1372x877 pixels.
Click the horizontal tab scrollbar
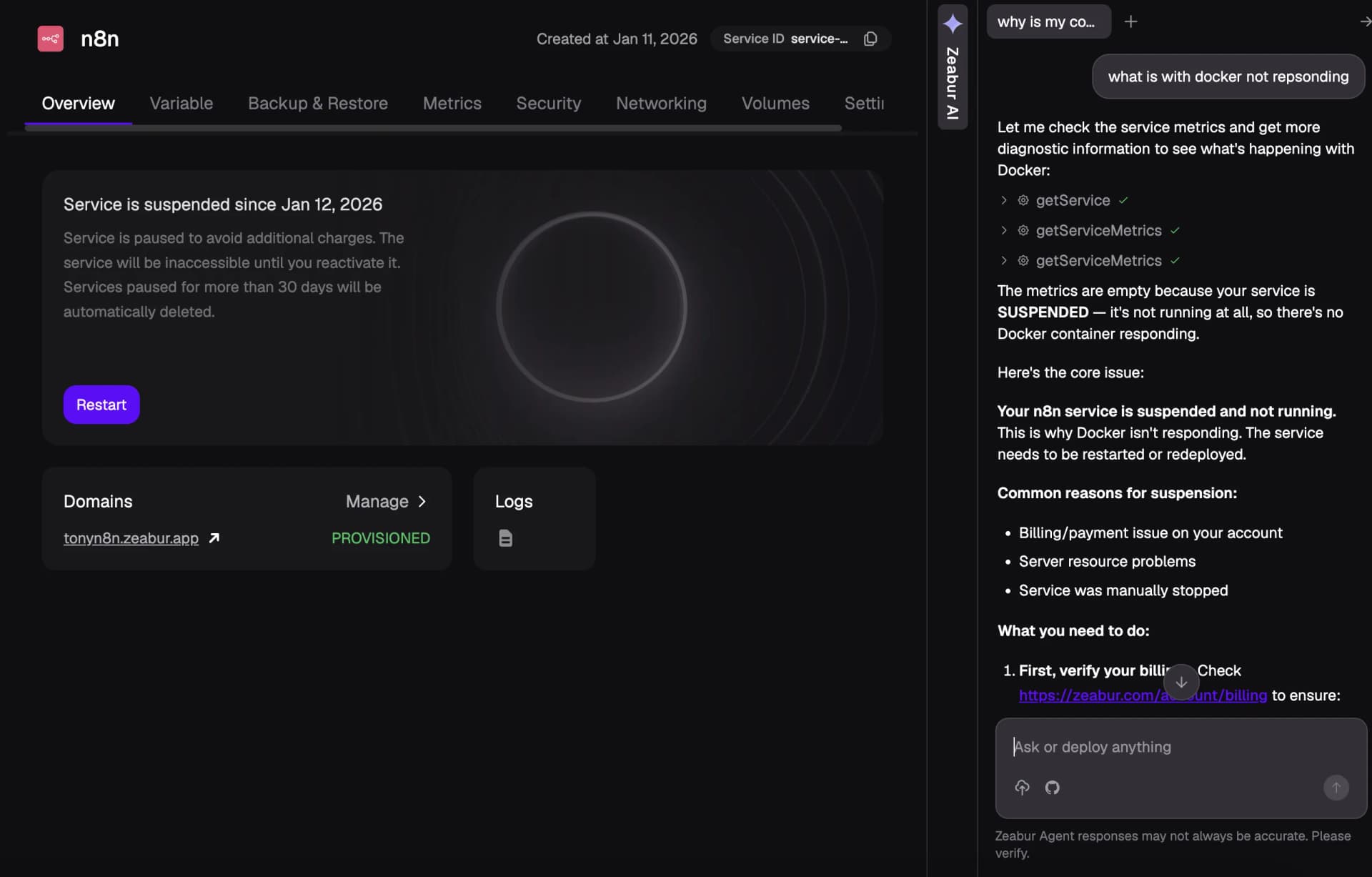[433, 129]
